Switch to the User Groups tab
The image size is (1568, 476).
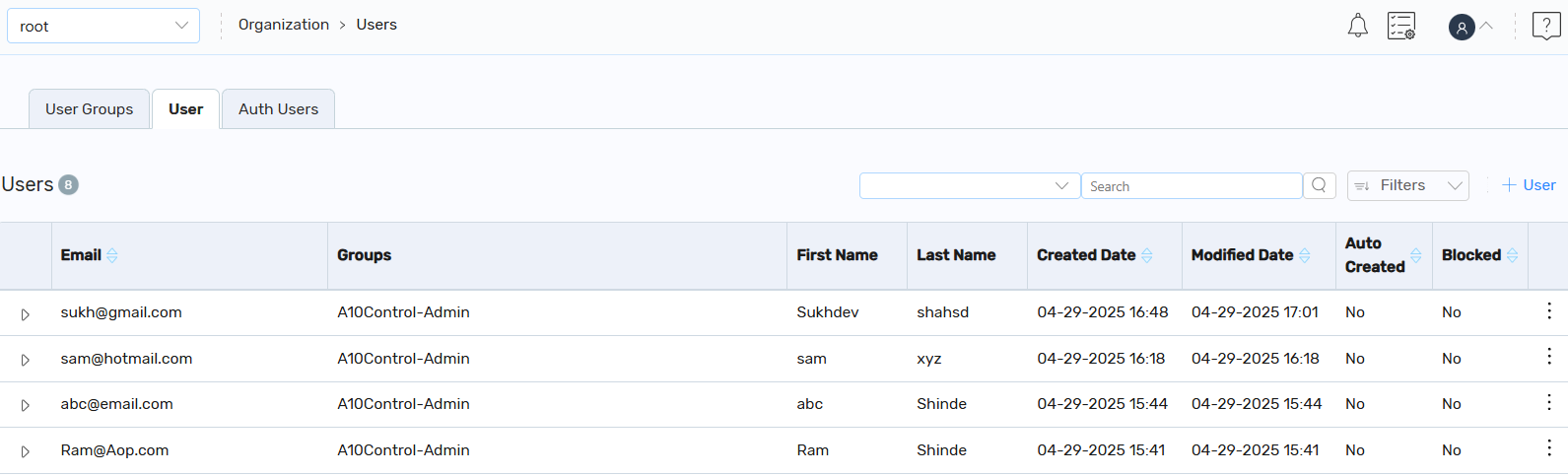point(89,109)
